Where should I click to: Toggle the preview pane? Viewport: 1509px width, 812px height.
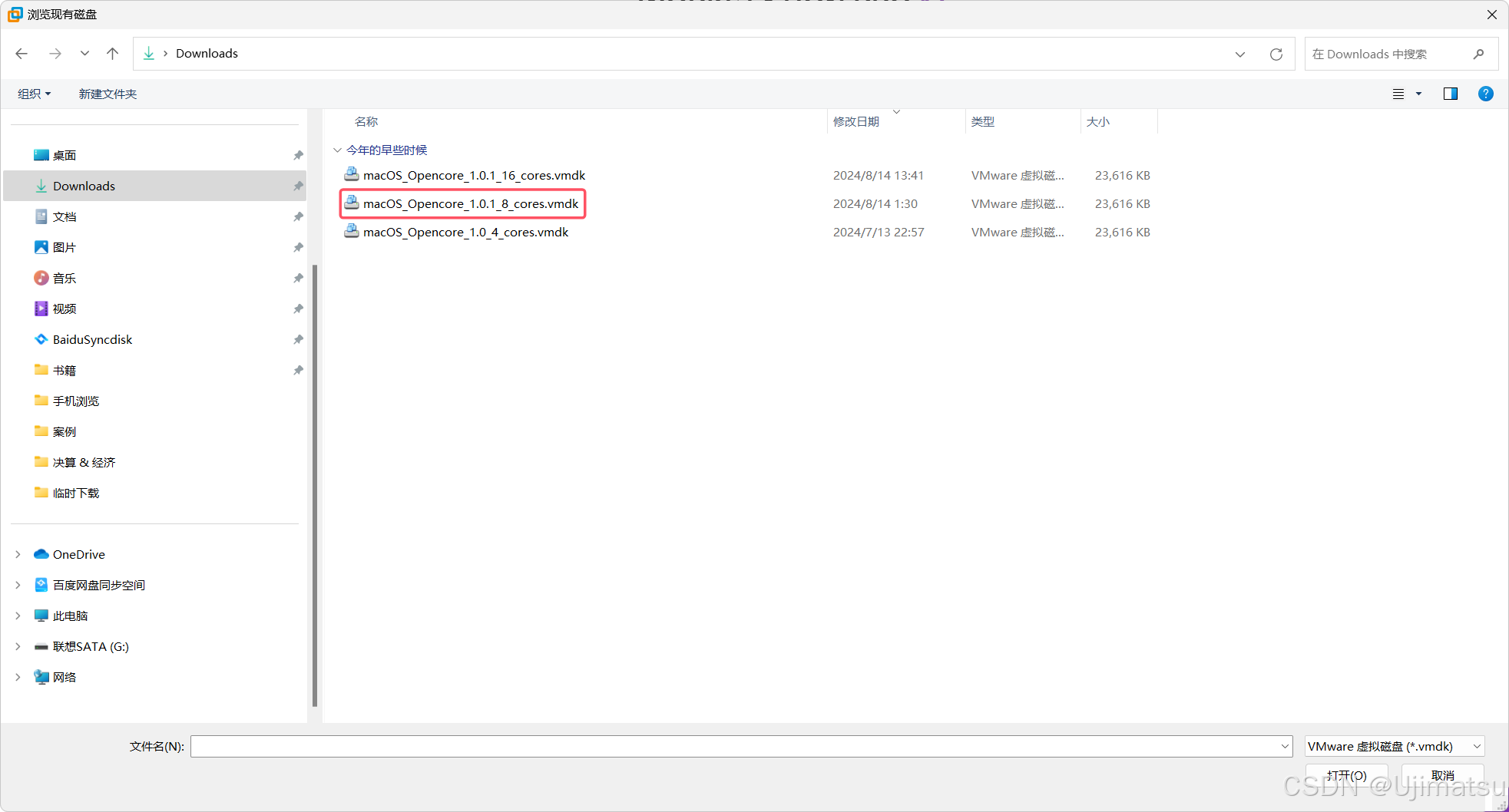coord(1451,94)
